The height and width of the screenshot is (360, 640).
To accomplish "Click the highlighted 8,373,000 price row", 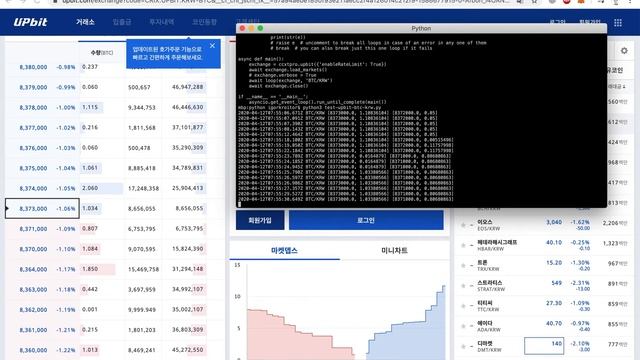I will [x=42, y=209].
